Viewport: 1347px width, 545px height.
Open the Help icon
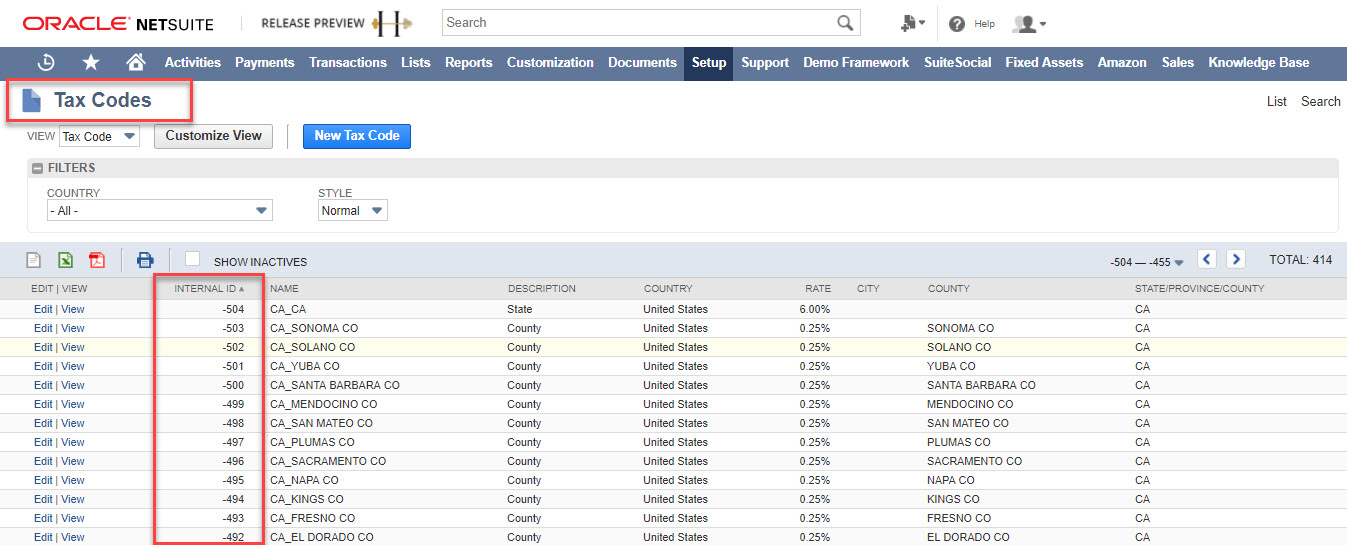pyautogui.click(x=957, y=23)
